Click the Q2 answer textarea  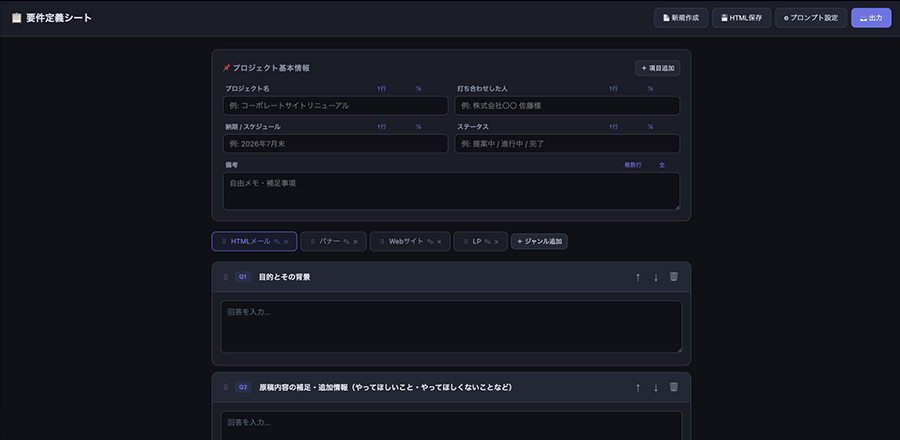click(x=451, y=426)
